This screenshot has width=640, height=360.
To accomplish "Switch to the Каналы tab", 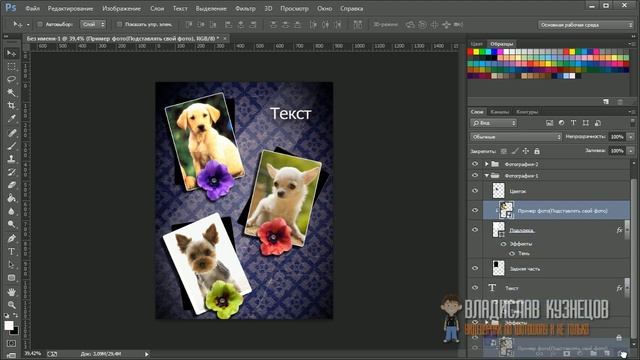I will pos(500,112).
